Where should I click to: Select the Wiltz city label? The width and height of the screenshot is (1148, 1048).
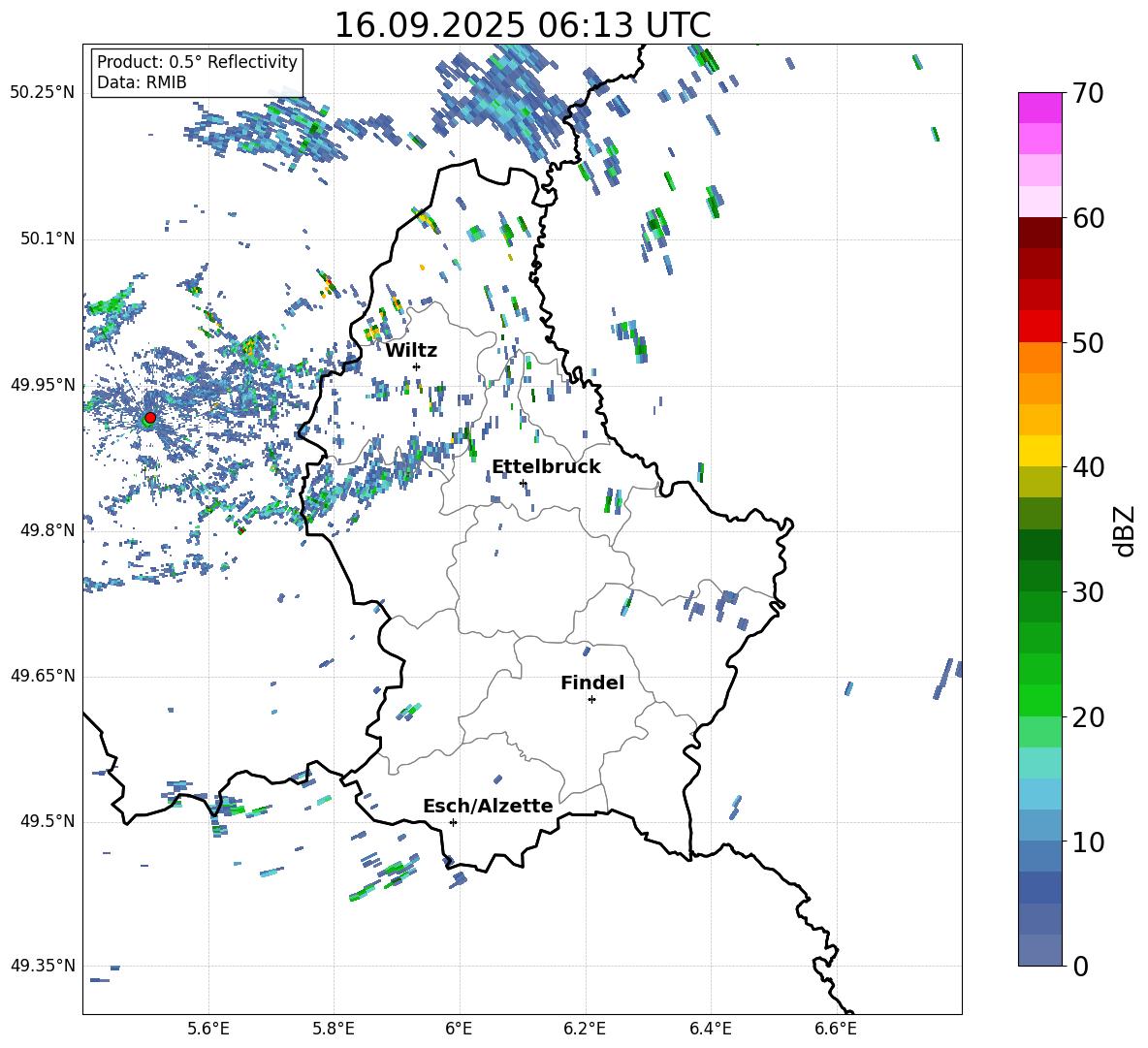point(411,351)
